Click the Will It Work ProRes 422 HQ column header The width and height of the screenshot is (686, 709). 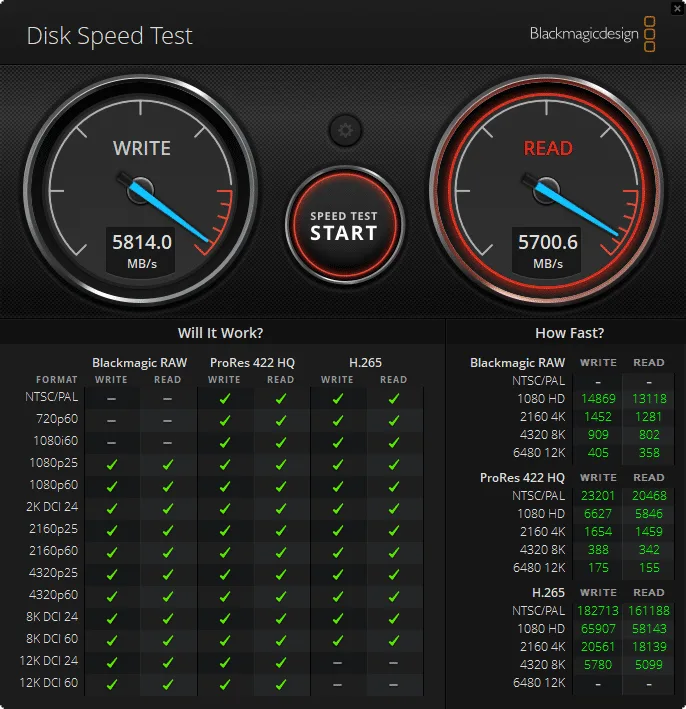(x=252, y=363)
